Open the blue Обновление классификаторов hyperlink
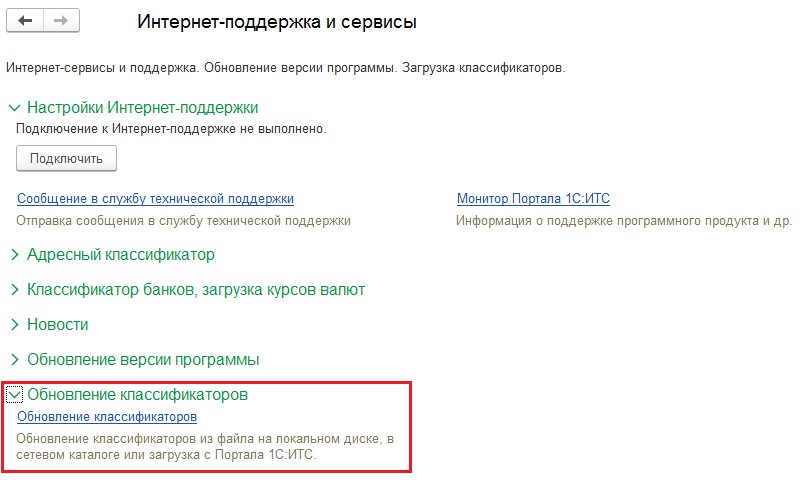 point(107,417)
